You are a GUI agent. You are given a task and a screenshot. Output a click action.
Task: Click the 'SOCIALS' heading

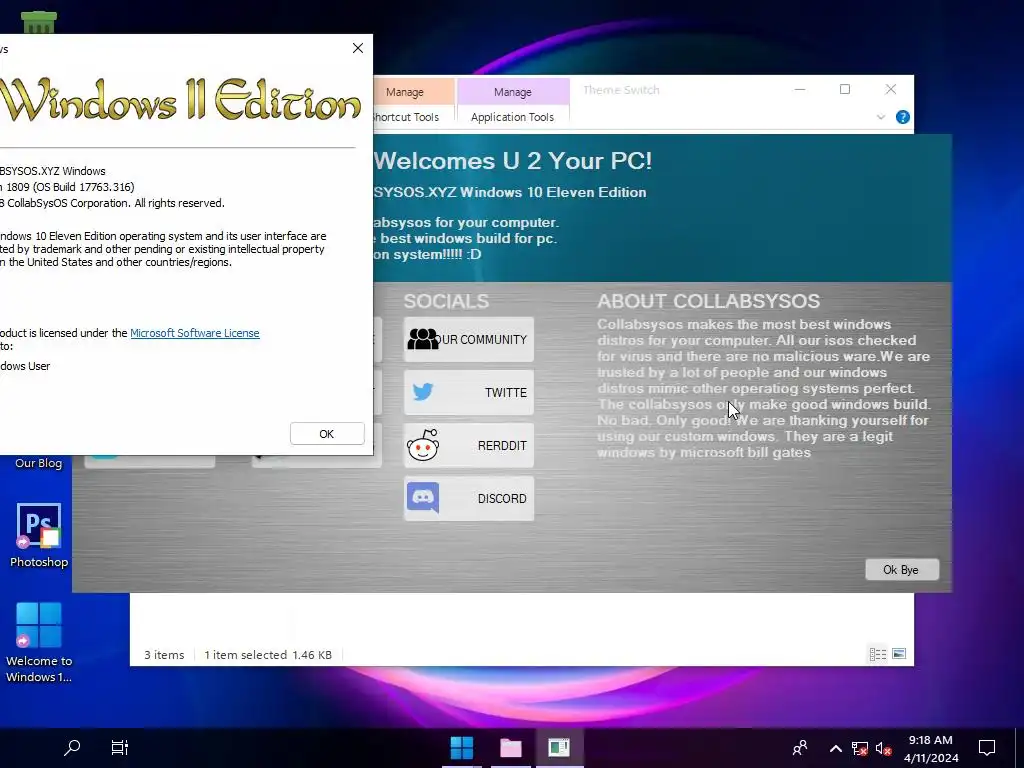pyautogui.click(x=446, y=301)
